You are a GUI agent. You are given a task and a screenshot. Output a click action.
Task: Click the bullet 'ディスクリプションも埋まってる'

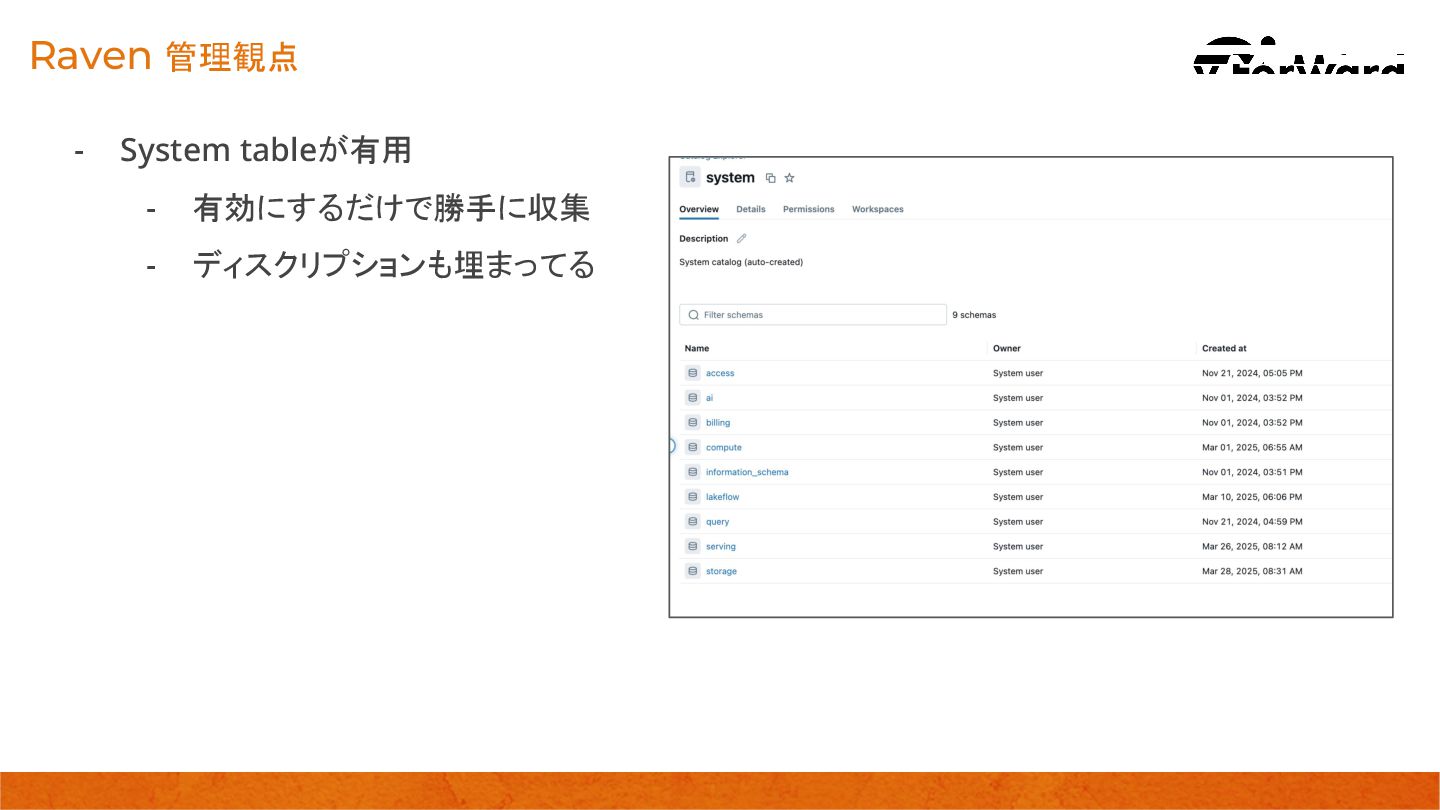394,265
